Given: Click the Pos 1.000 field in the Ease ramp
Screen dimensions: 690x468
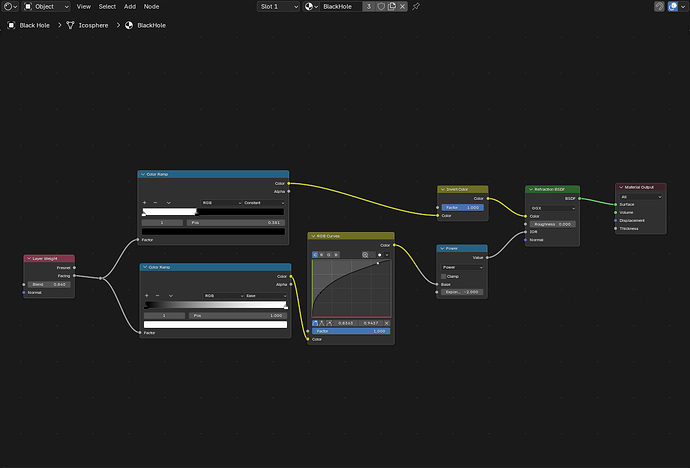Looking at the screenshot, I should click(x=238, y=315).
